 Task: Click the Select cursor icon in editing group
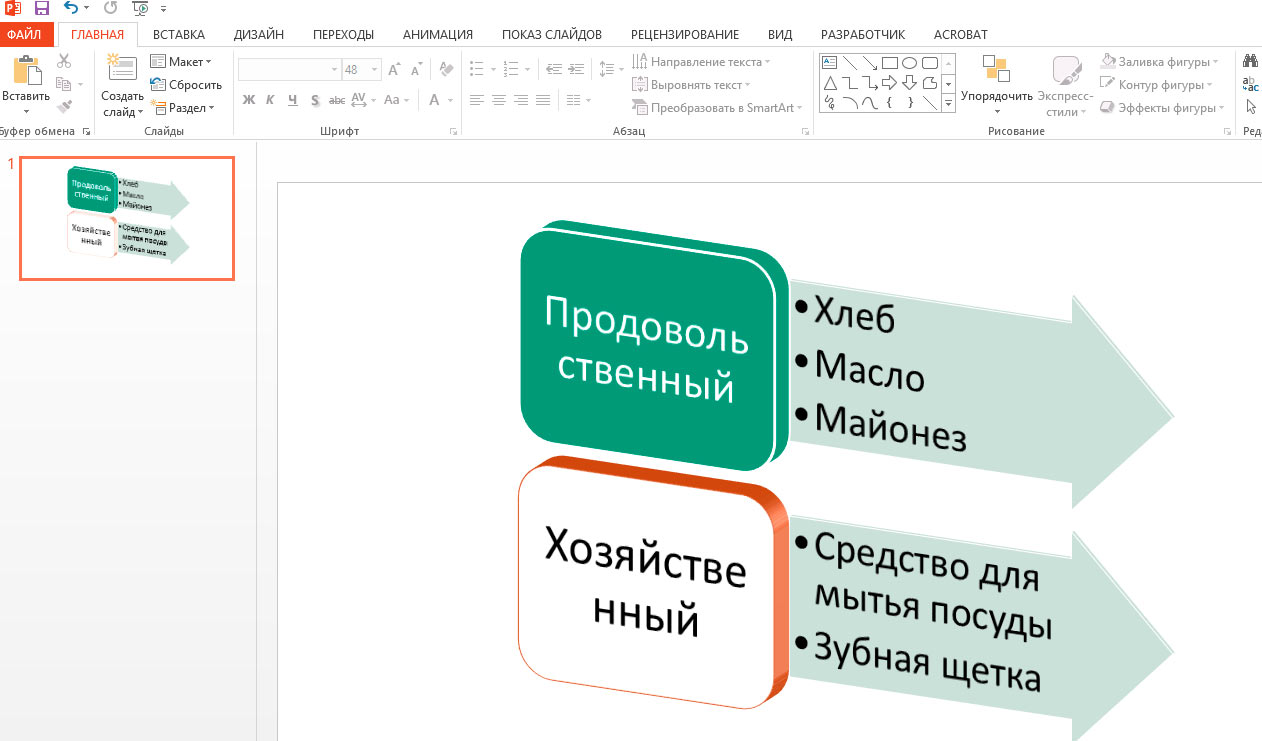pyautogui.click(x=1251, y=106)
